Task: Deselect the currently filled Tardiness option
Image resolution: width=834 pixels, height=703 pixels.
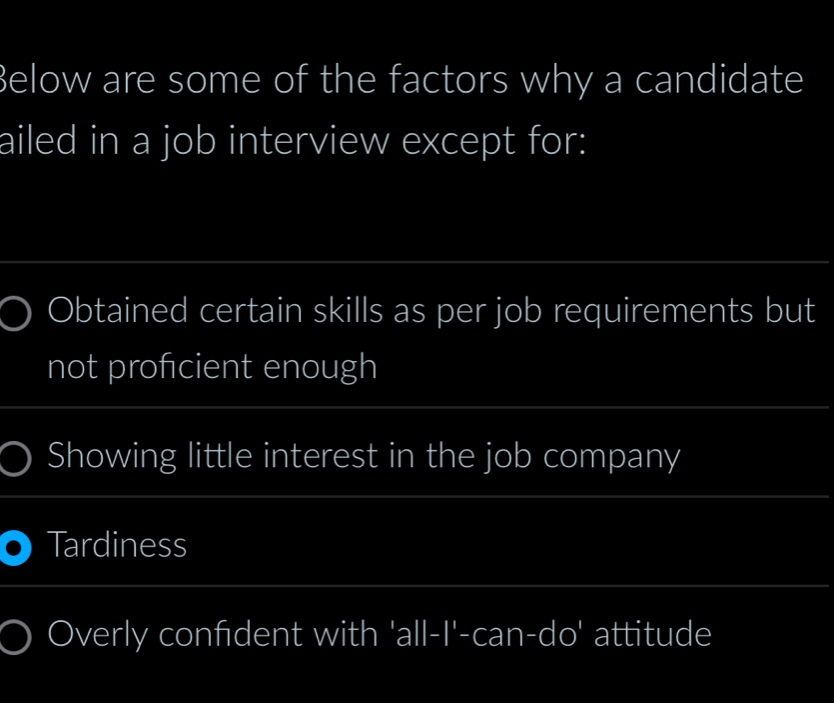Action: pos(13,545)
